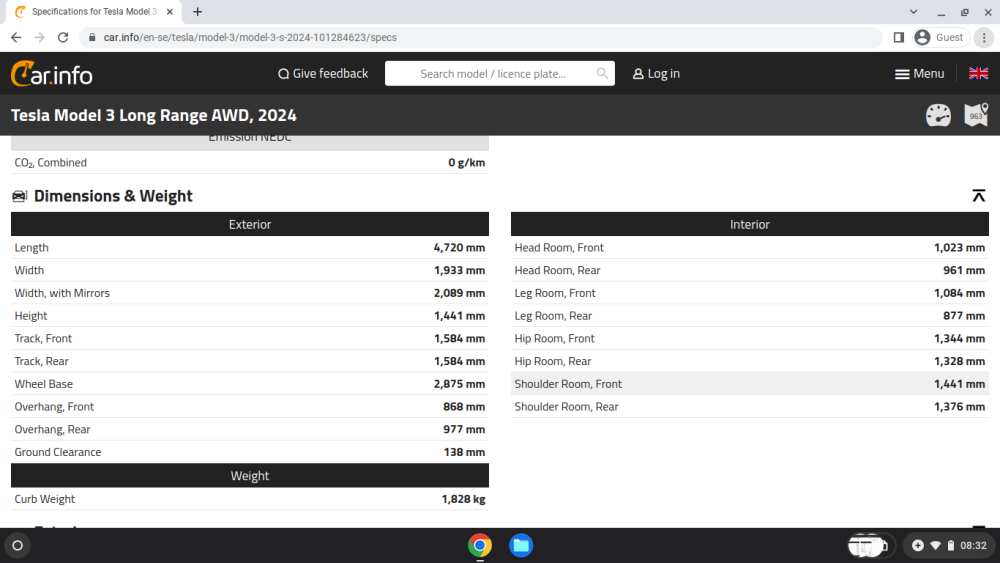
Task: Select the Specifications for Tesla Model 3 tab
Action: tap(94, 11)
